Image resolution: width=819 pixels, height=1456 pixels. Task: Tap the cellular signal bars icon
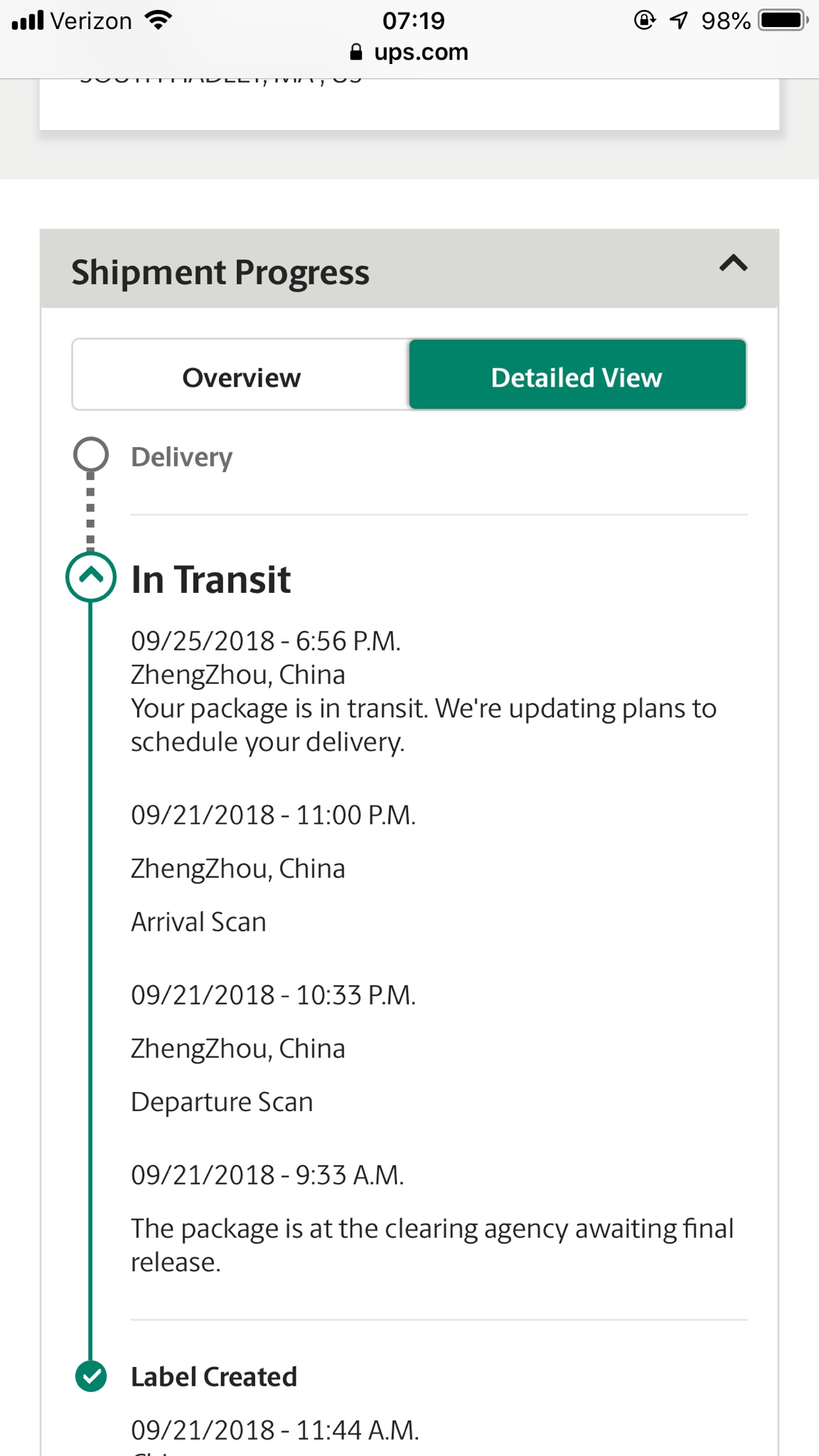pyautogui.click(x=28, y=20)
